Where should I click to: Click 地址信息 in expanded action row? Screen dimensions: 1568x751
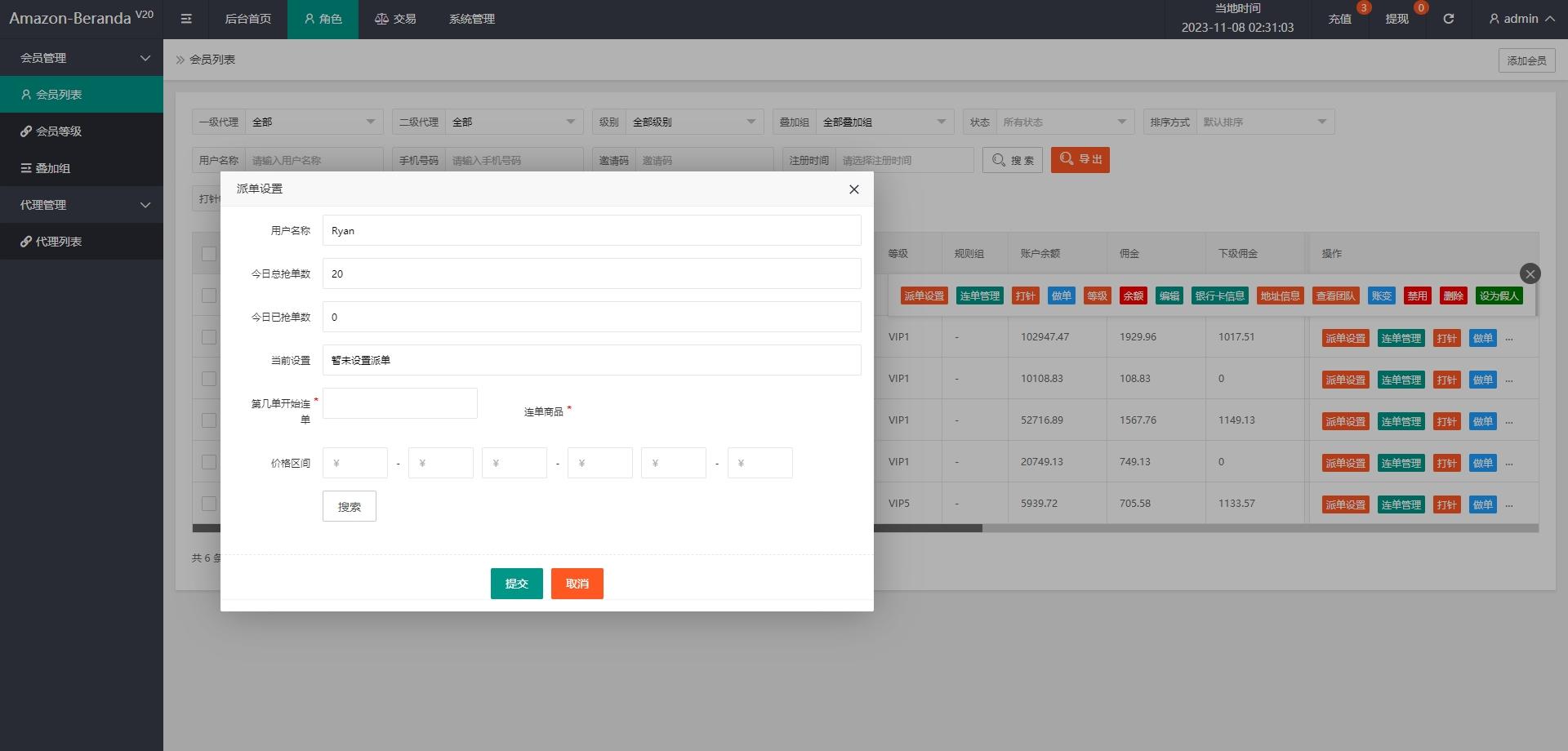tap(1280, 296)
